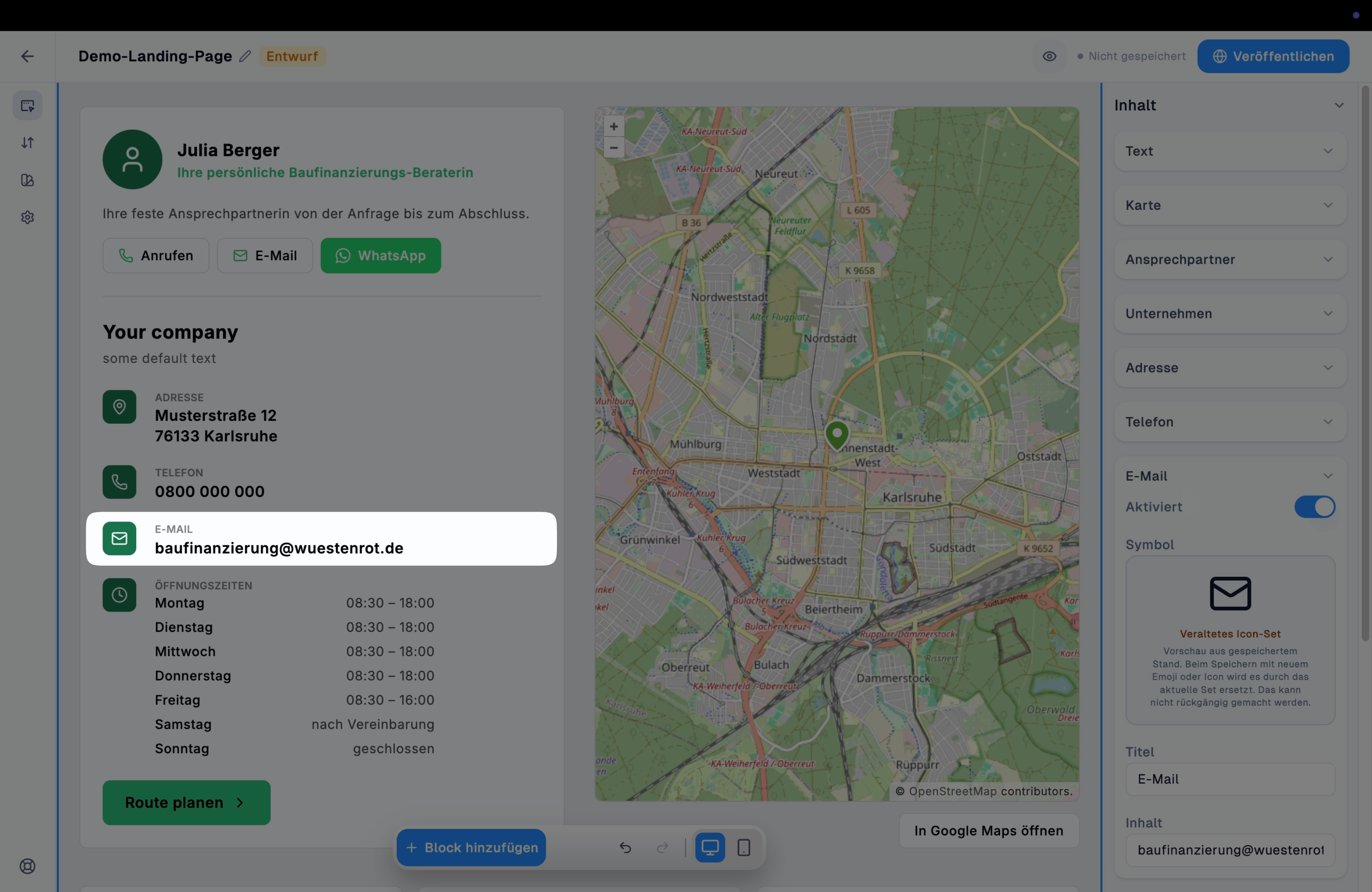Zoom out on the map
The width and height of the screenshot is (1372, 892).
[614, 147]
